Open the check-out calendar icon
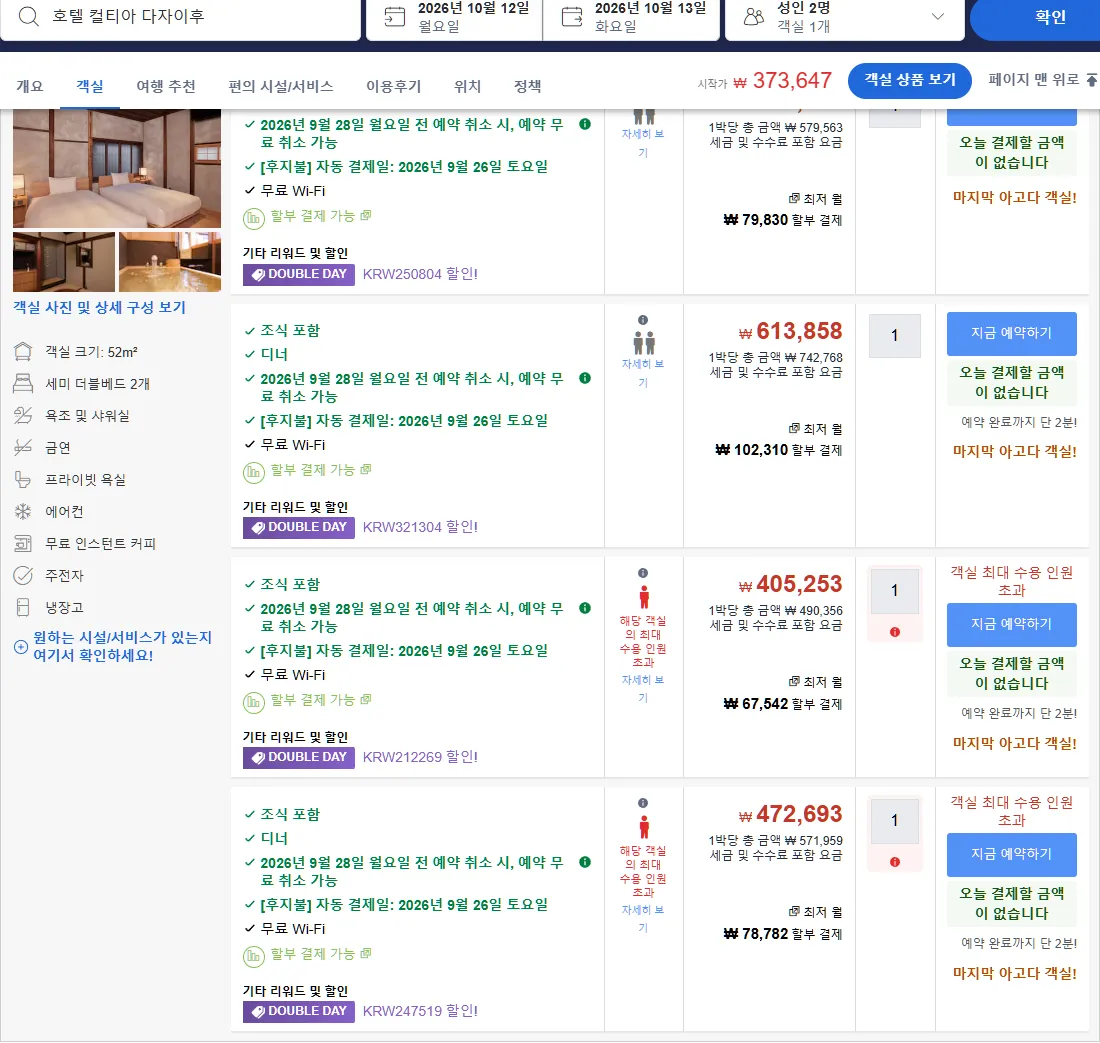 point(572,16)
